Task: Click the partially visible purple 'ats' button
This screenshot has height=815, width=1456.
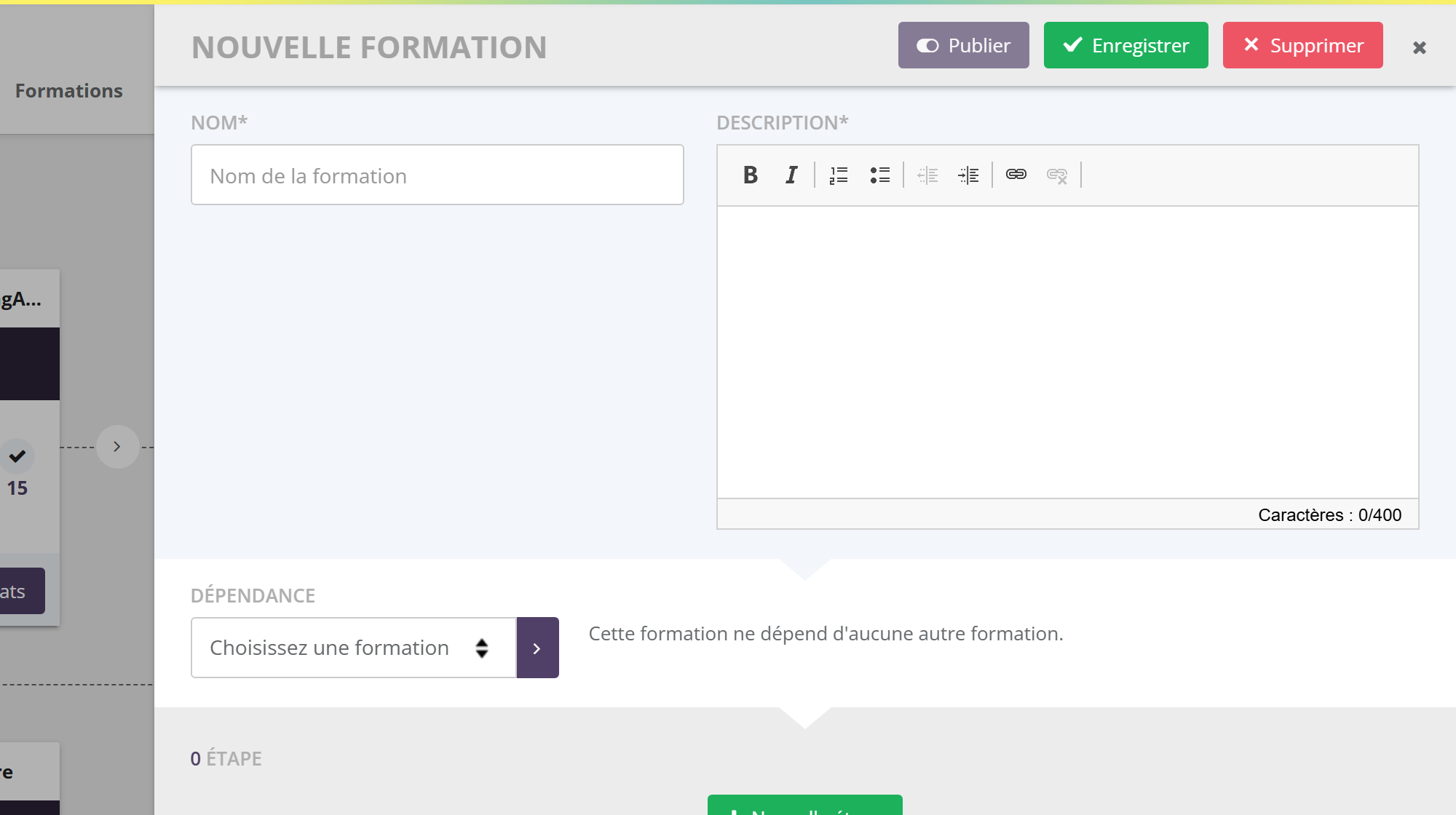Action: (22, 591)
